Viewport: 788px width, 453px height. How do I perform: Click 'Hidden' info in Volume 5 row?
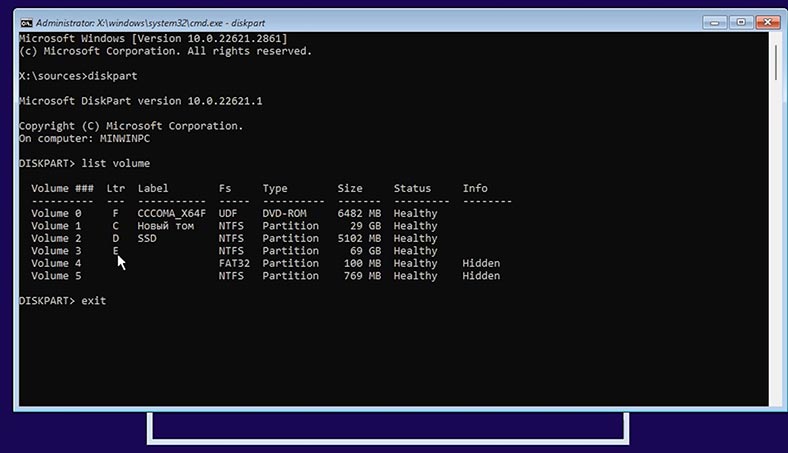481,276
